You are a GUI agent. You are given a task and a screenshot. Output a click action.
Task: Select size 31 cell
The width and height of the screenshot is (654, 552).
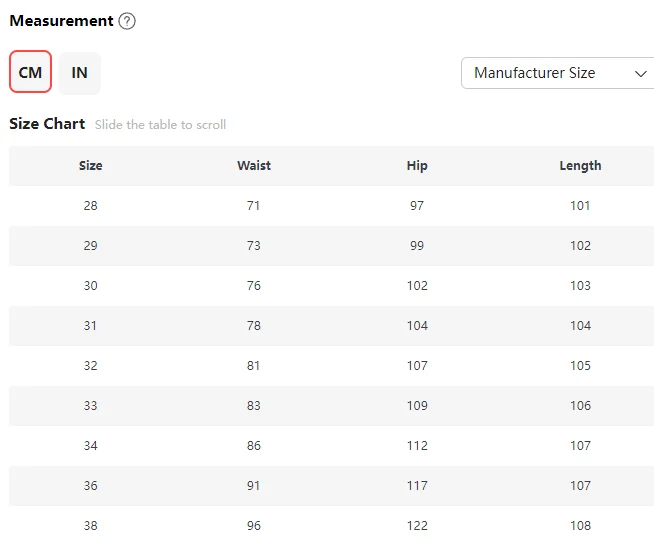point(91,326)
